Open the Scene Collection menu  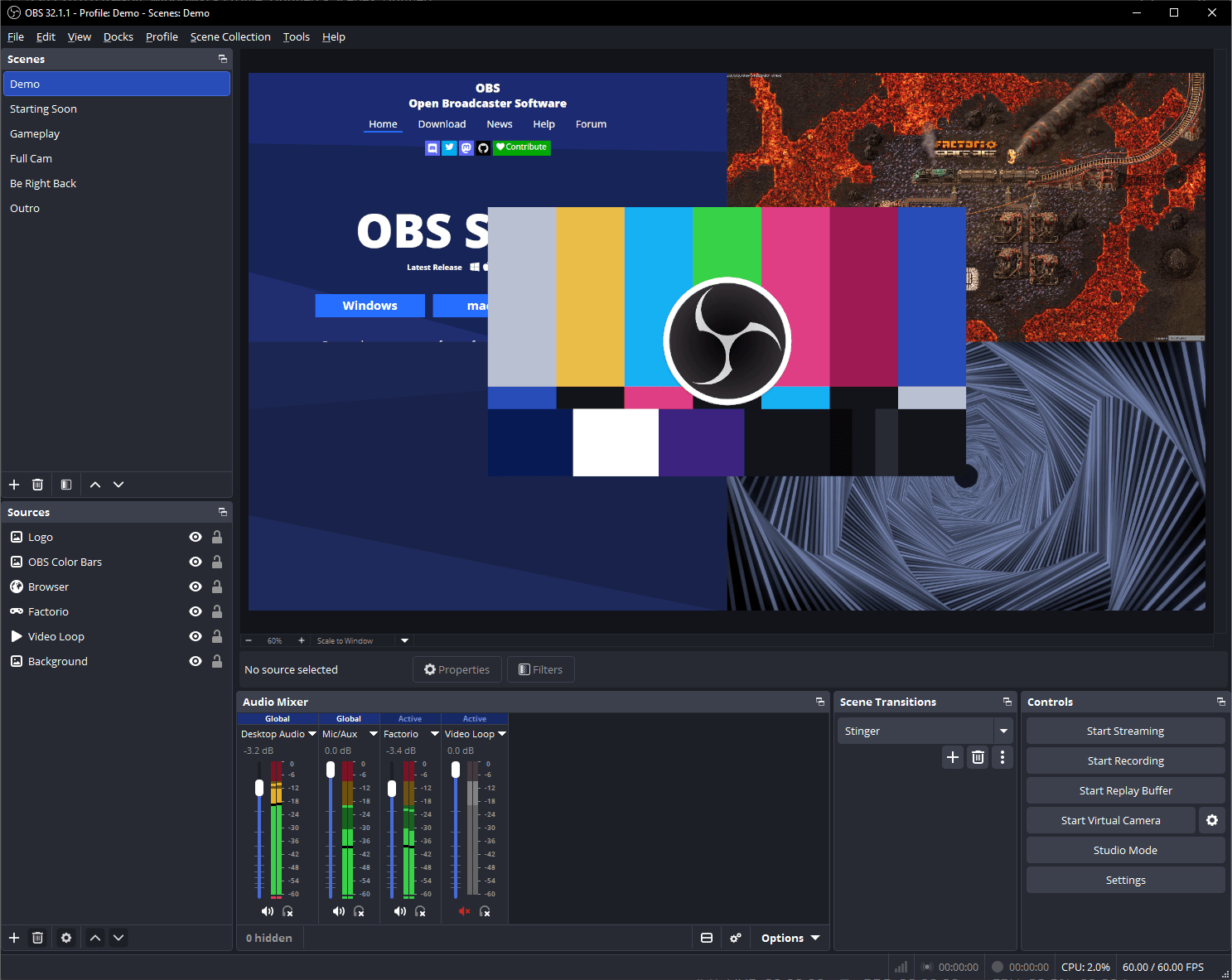pos(230,36)
